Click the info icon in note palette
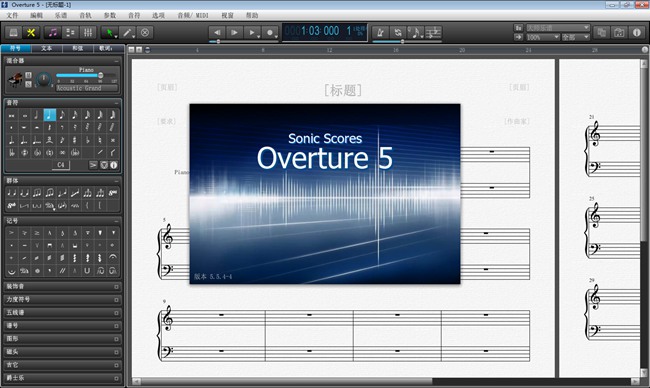The image size is (650, 388). pos(114,165)
